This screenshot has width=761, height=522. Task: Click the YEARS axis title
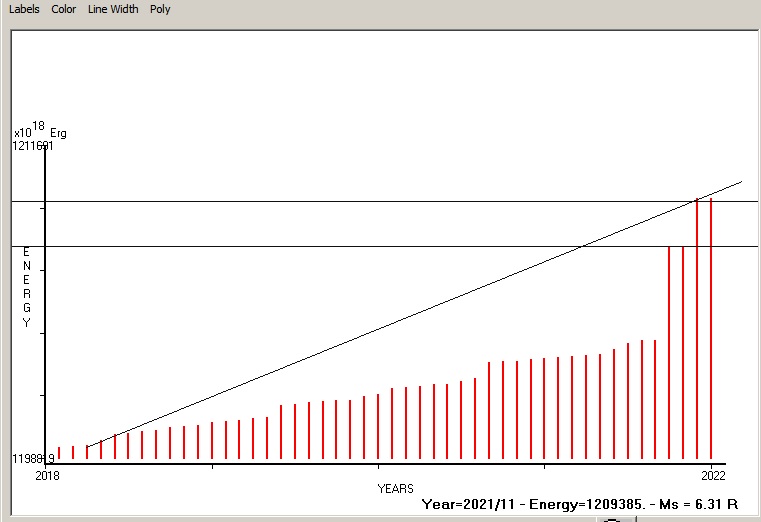tap(395, 488)
